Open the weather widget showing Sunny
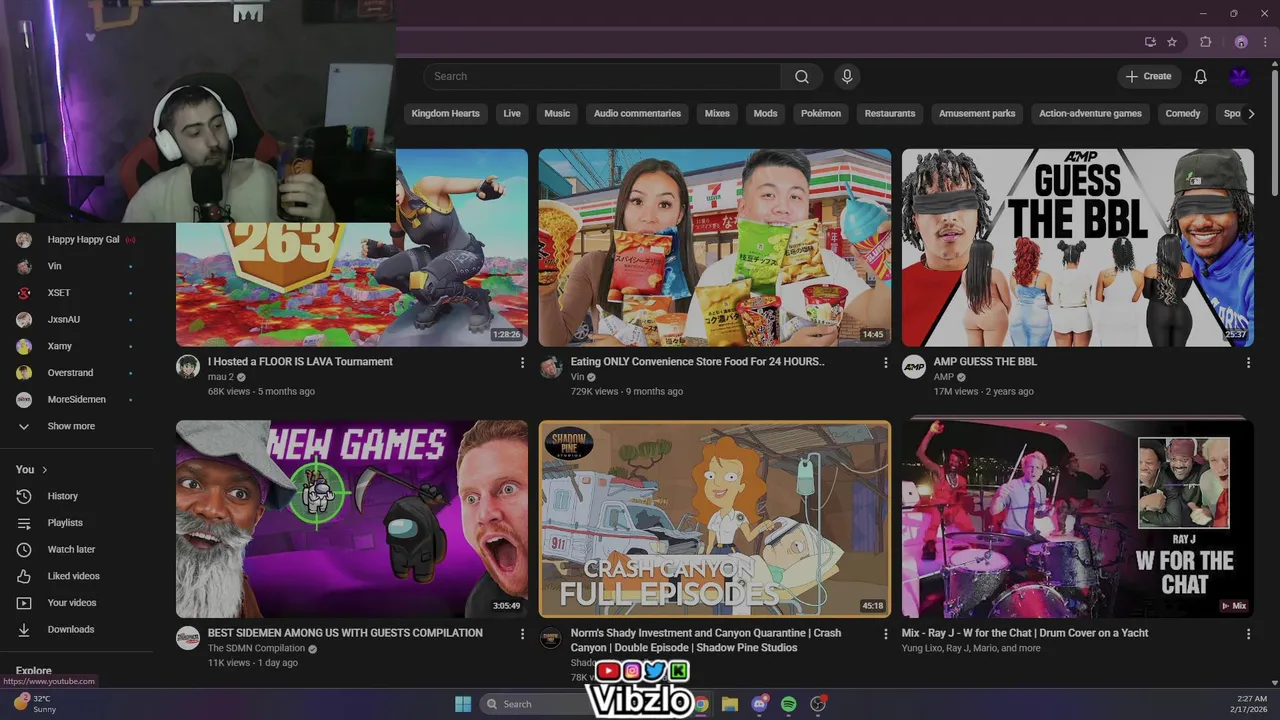 pyautogui.click(x=36, y=704)
